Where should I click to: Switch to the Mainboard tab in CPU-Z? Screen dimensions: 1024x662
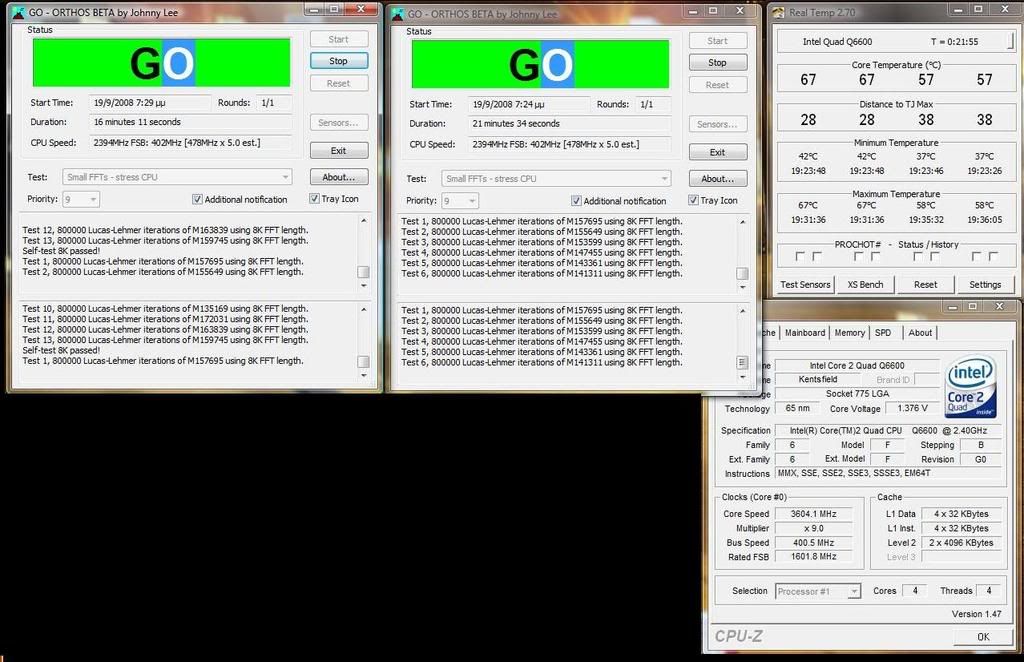coord(805,332)
